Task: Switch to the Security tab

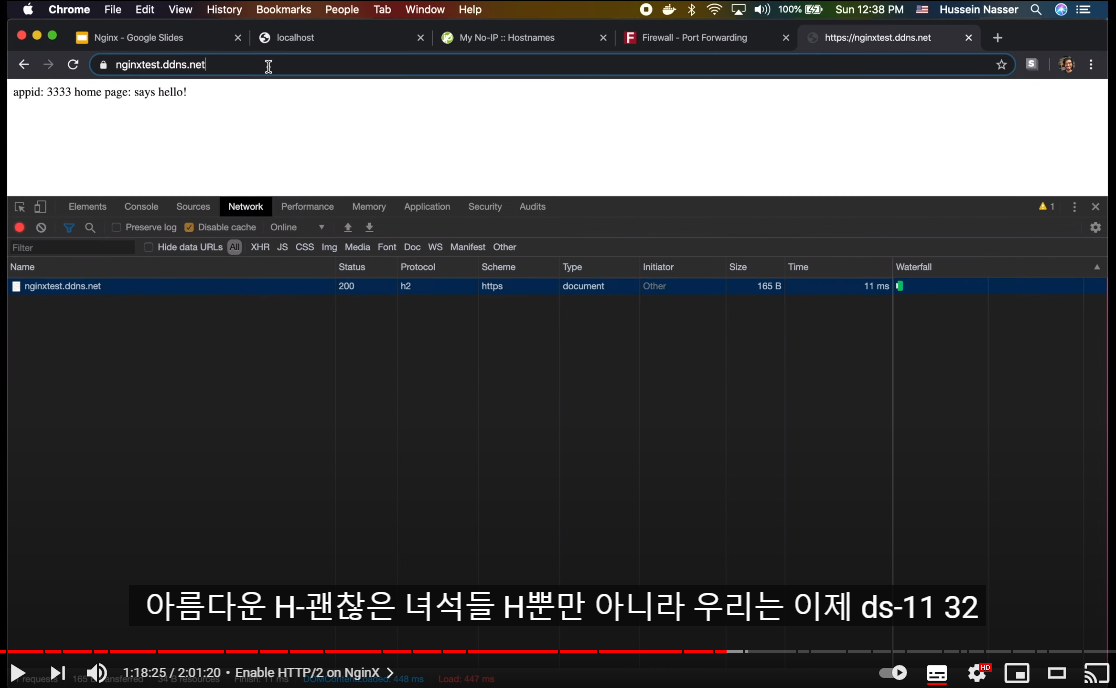Action: click(485, 207)
